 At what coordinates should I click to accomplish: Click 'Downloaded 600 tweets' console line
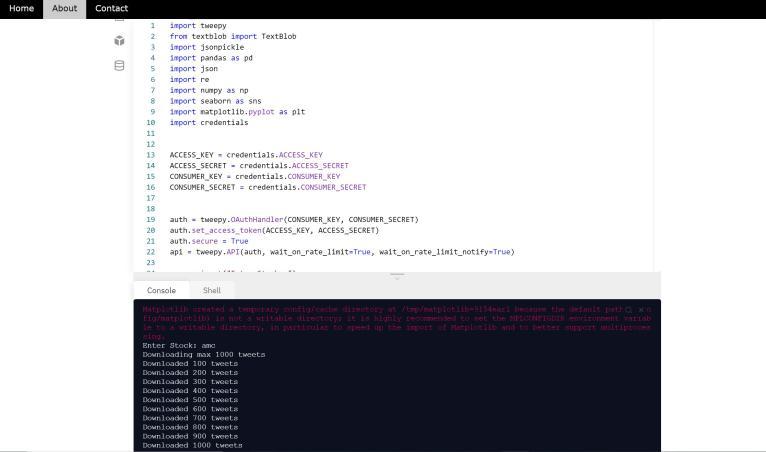[190, 409]
